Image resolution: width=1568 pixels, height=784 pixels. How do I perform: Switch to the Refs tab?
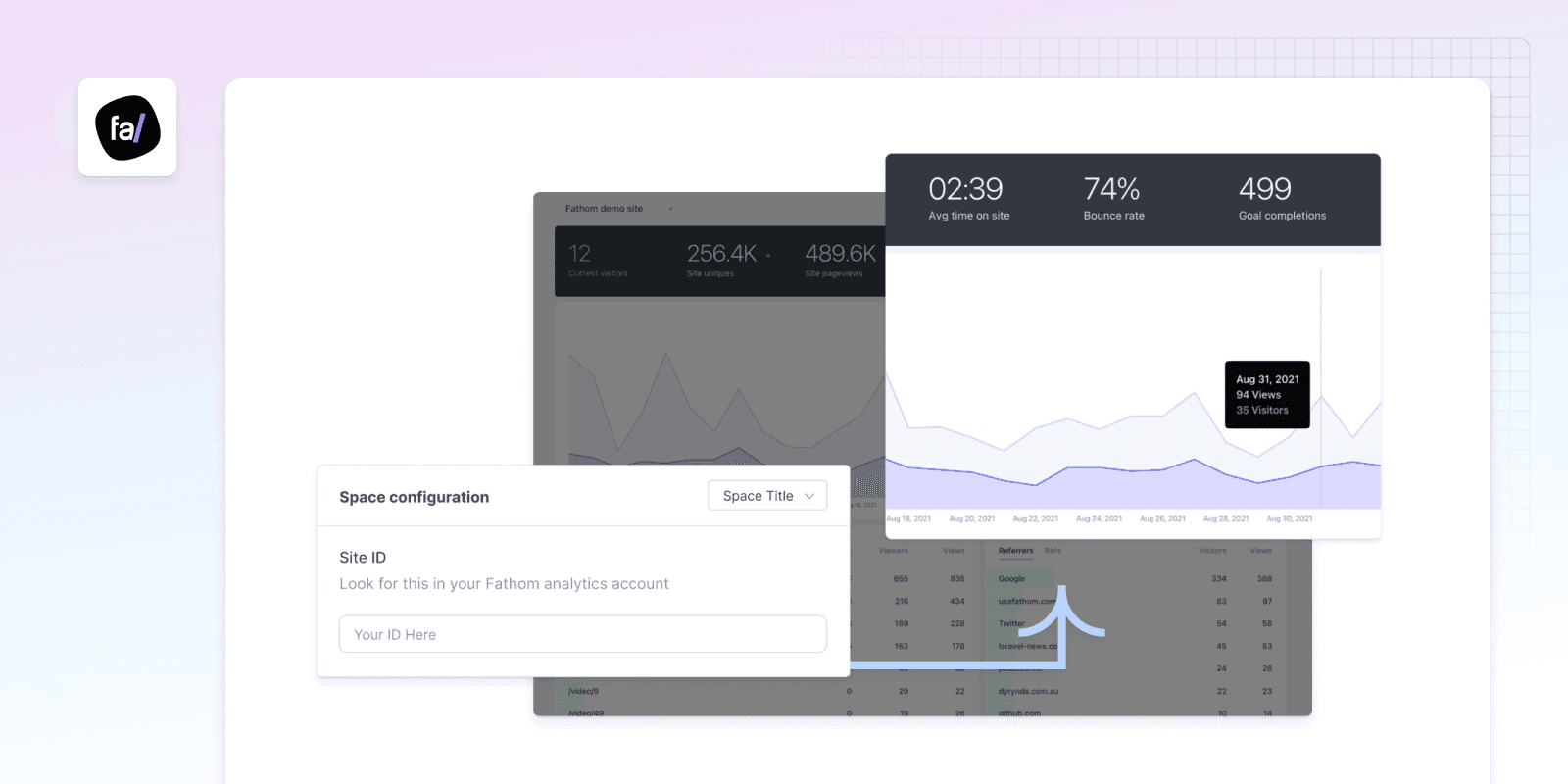click(1053, 551)
